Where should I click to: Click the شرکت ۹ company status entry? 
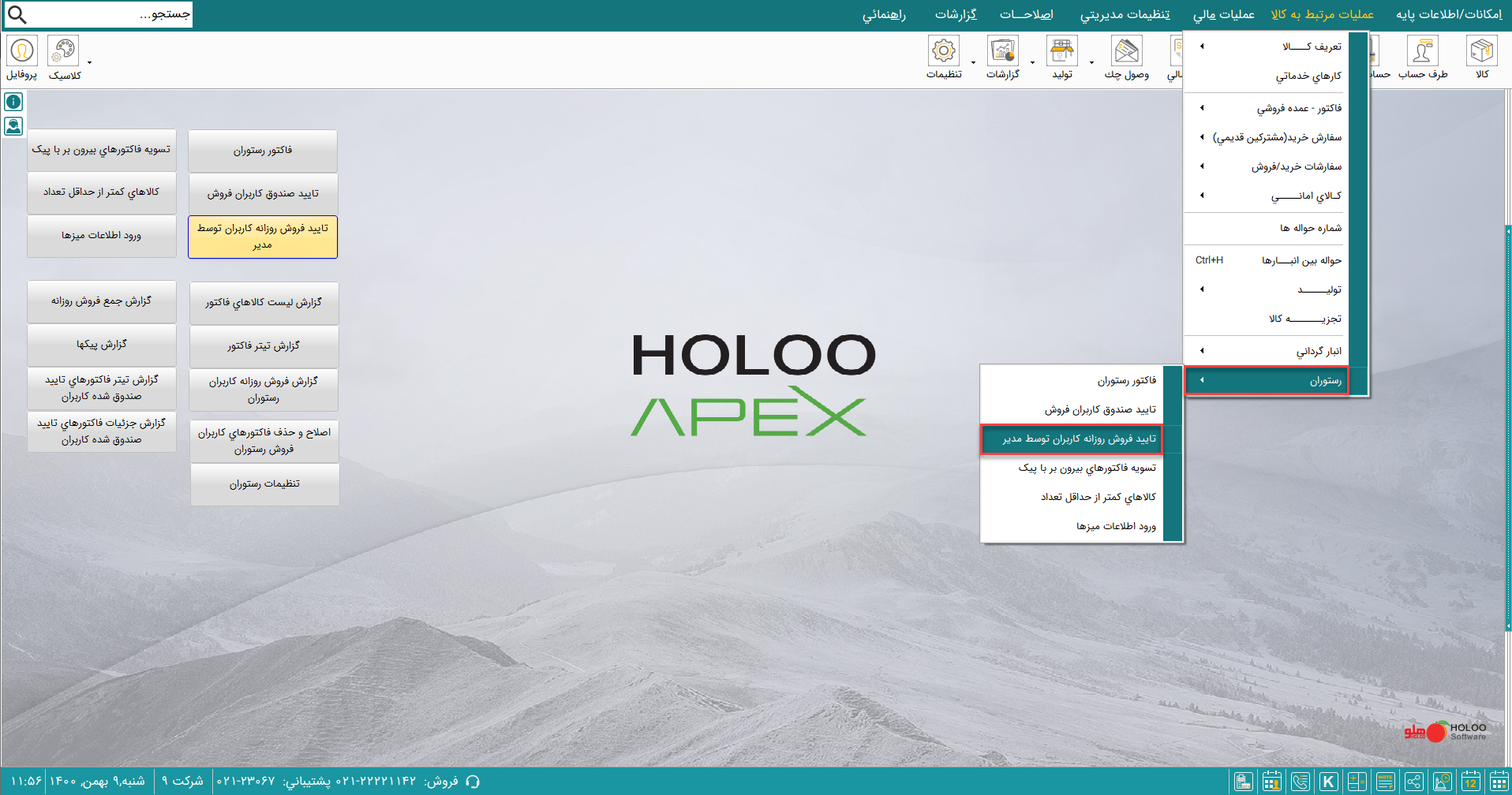182,781
